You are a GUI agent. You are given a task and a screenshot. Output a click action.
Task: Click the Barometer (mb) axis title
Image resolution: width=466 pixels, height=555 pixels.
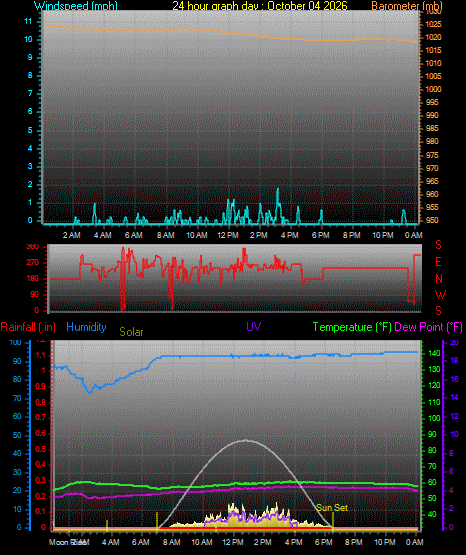point(407,5)
